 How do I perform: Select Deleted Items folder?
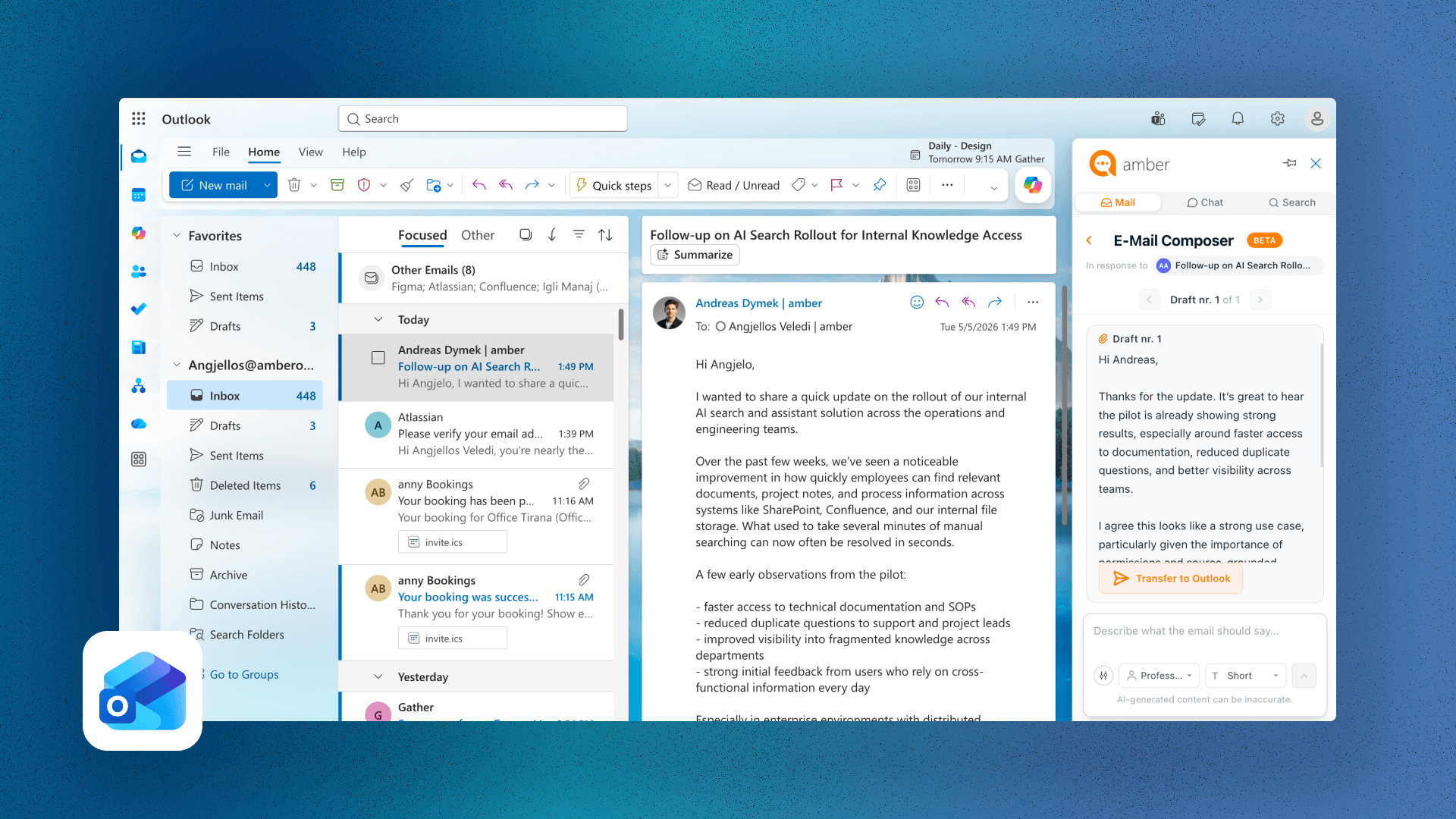[x=245, y=485]
